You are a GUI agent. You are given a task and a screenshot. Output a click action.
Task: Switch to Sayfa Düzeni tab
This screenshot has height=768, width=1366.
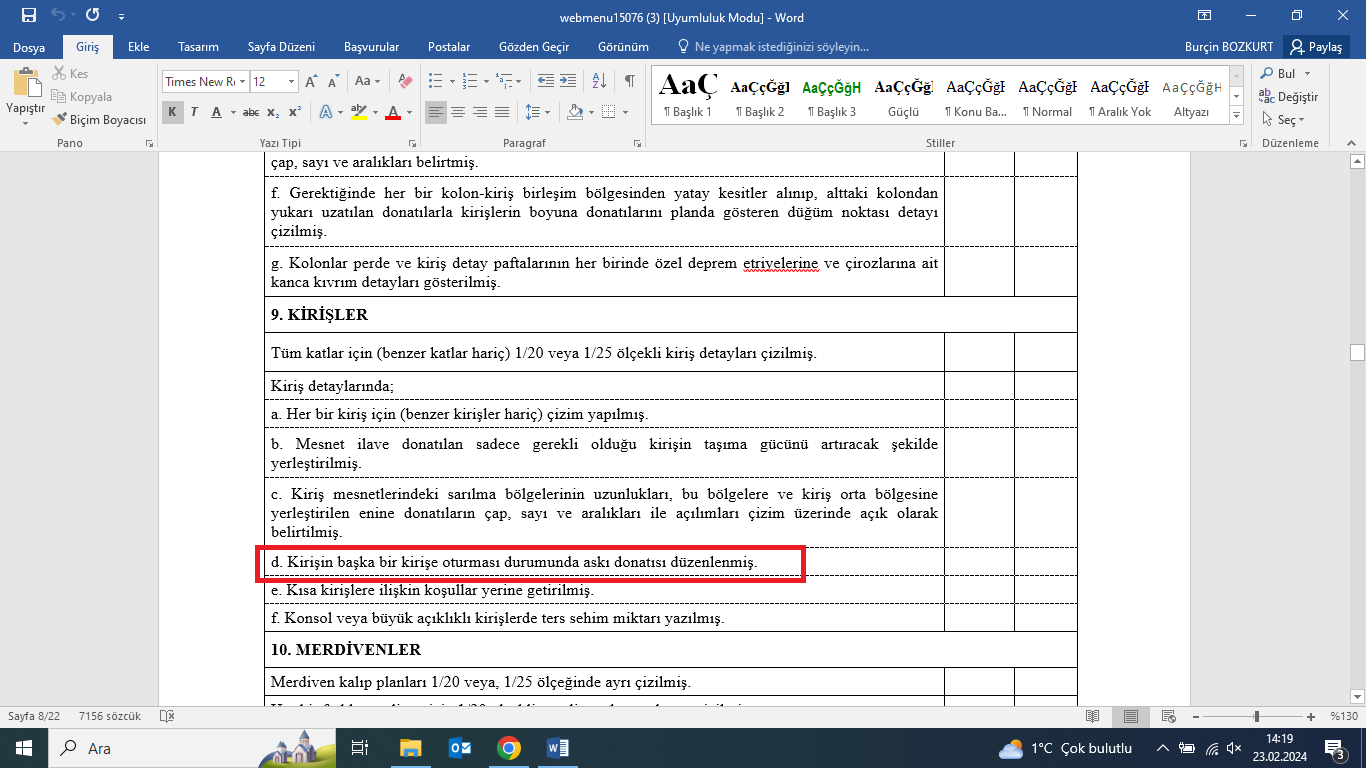point(282,47)
